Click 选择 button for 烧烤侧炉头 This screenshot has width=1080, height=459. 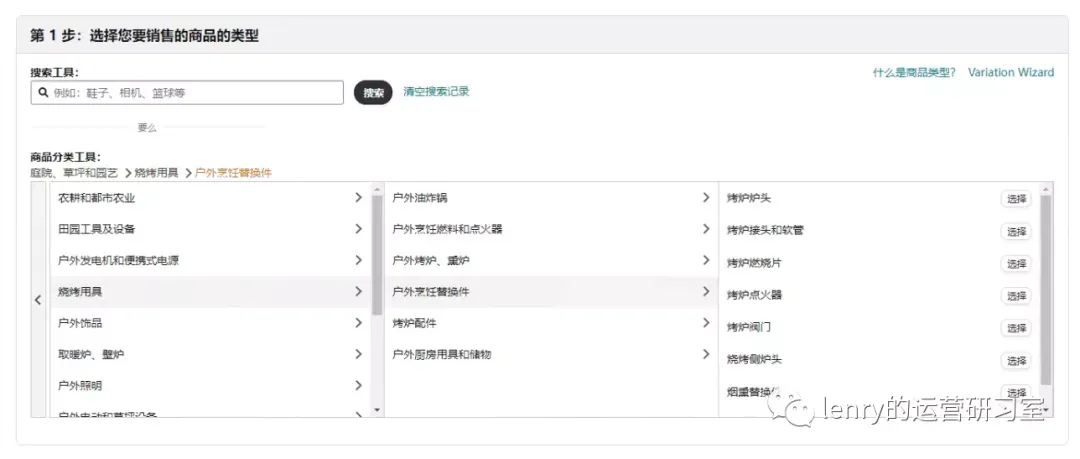(x=1016, y=360)
